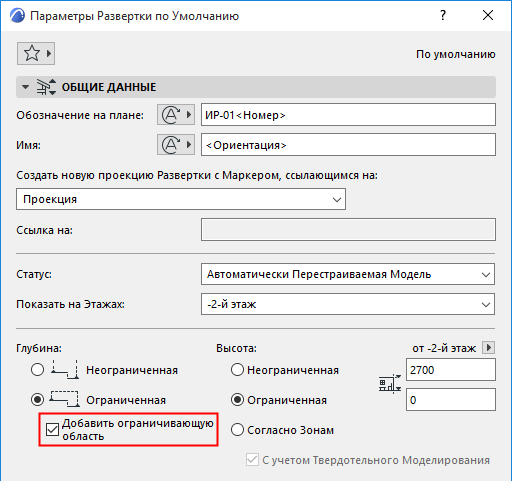Click the По умолчанию label
This screenshot has height=481, width=512.
tap(456, 54)
